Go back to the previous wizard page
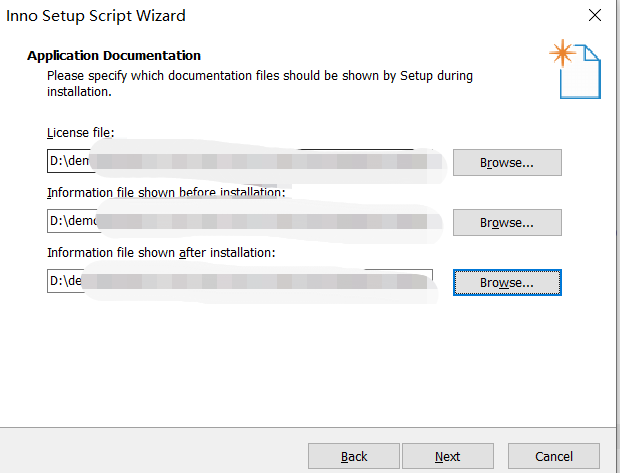Viewport: 620px width, 473px height. coord(353,456)
